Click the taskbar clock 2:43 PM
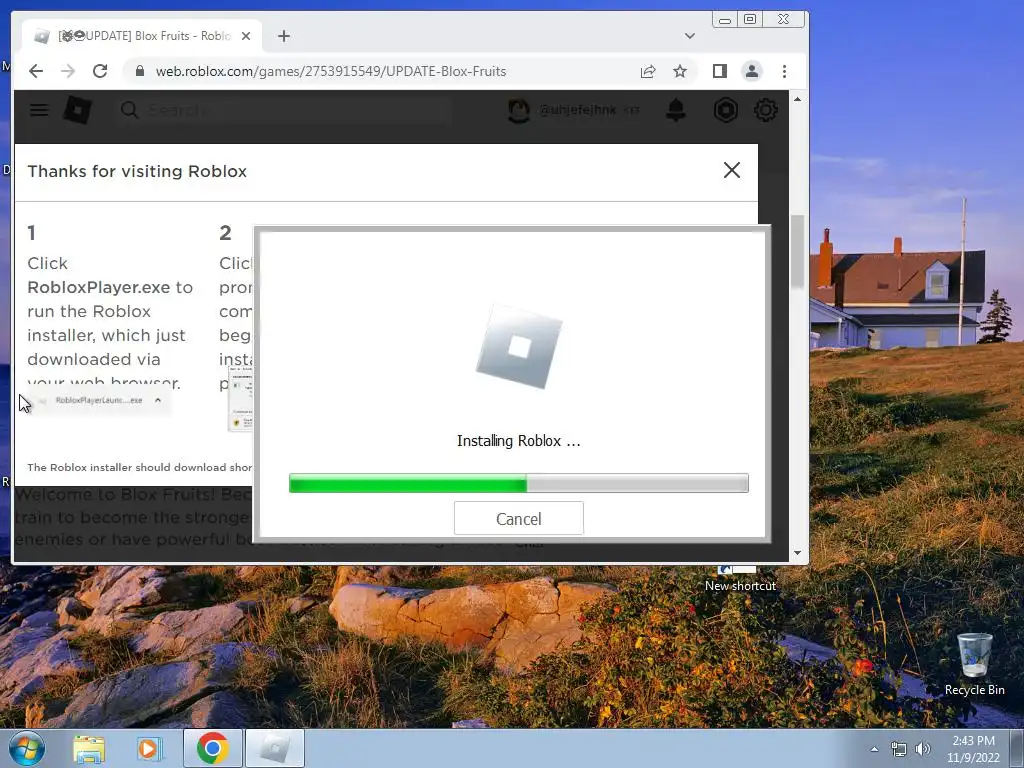Viewport: 1024px width, 768px height. pyautogui.click(x=973, y=741)
